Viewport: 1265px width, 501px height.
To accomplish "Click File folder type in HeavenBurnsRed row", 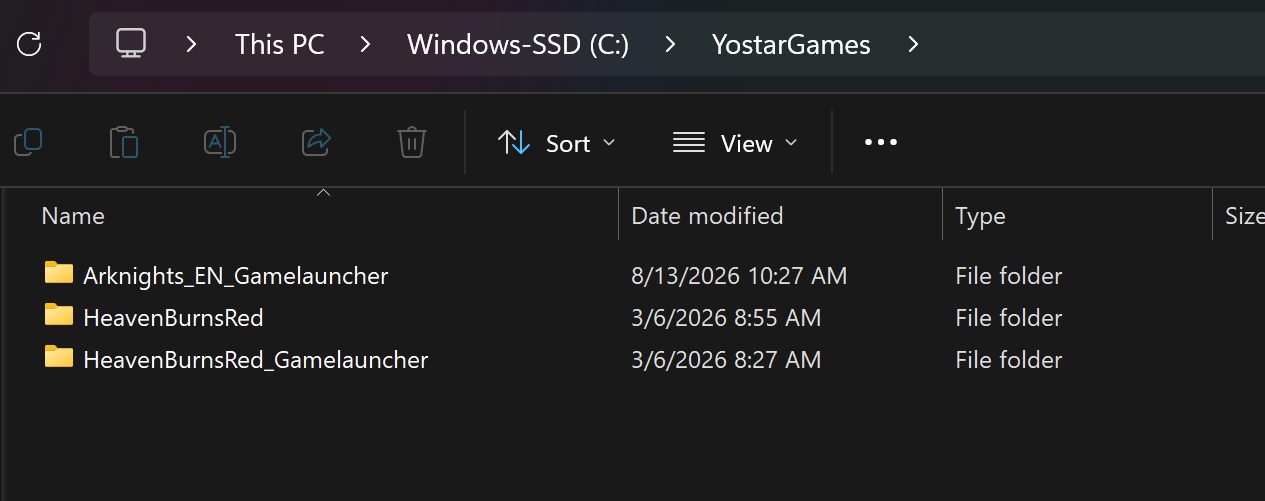I will (x=1009, y=318).
